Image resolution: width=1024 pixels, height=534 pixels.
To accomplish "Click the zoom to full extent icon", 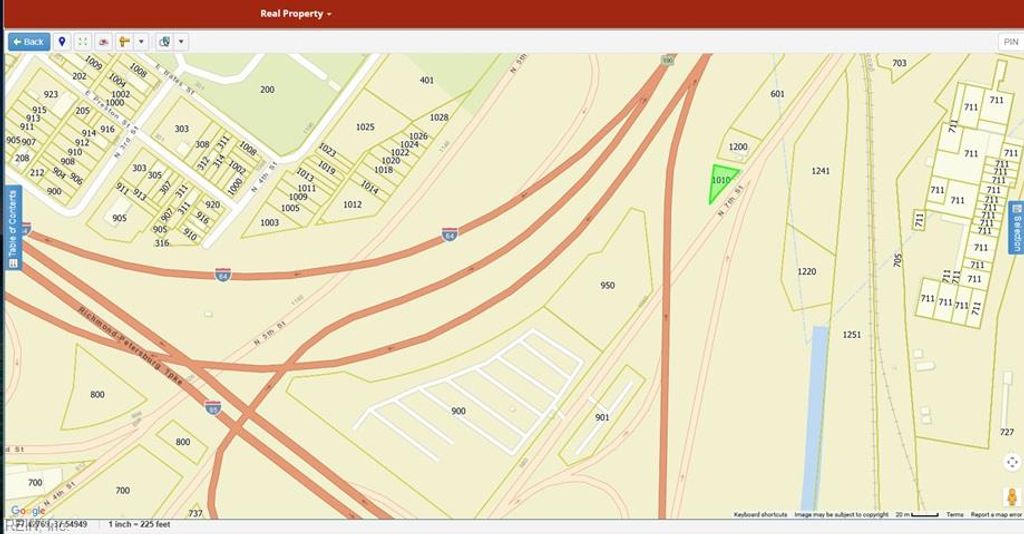I will pos(83,42).
